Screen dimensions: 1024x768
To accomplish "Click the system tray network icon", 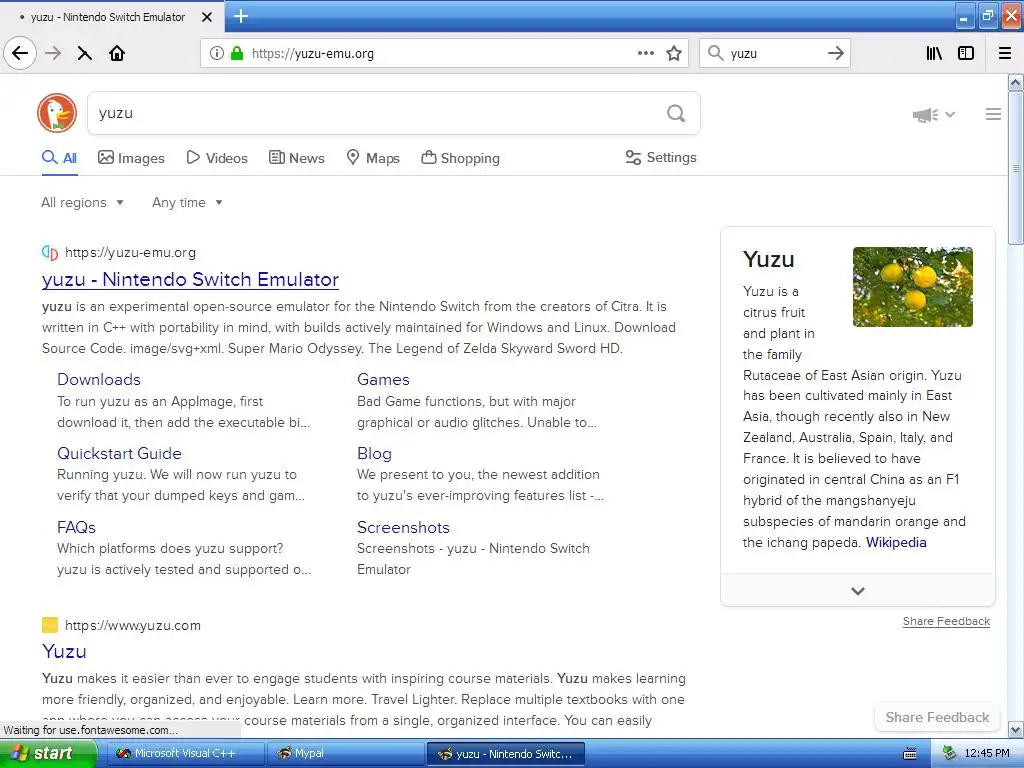I will 949,754.
